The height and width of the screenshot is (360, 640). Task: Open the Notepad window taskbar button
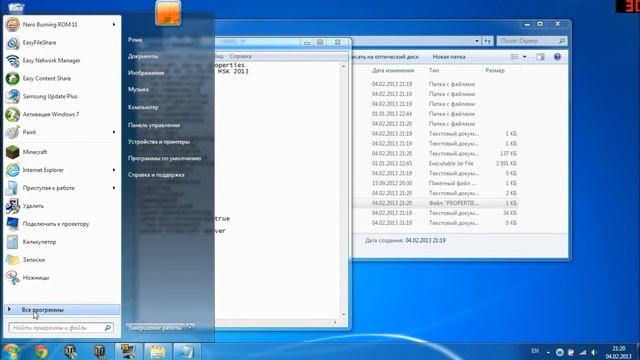pyautogui.click(x=187, y=351)
